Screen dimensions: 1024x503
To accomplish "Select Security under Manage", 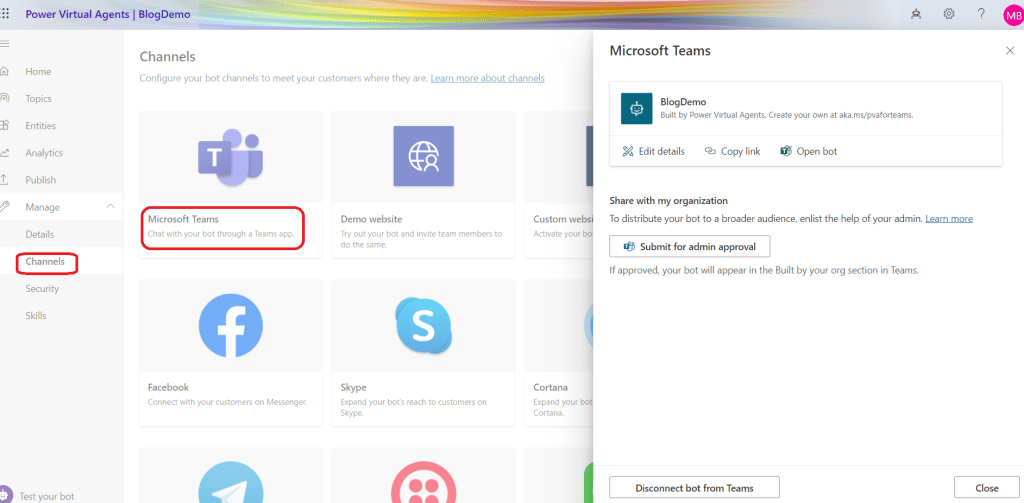I will 42,289.
